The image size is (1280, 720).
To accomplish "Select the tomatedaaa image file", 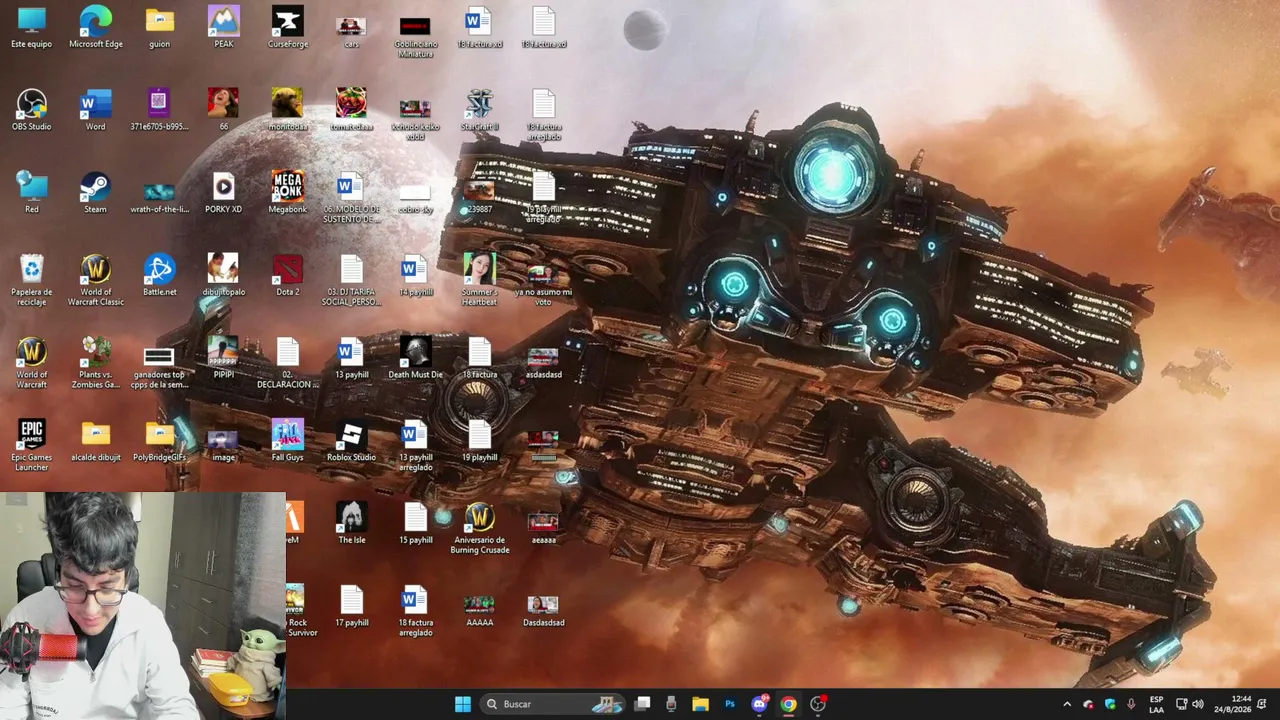I will tap(351, 110).
